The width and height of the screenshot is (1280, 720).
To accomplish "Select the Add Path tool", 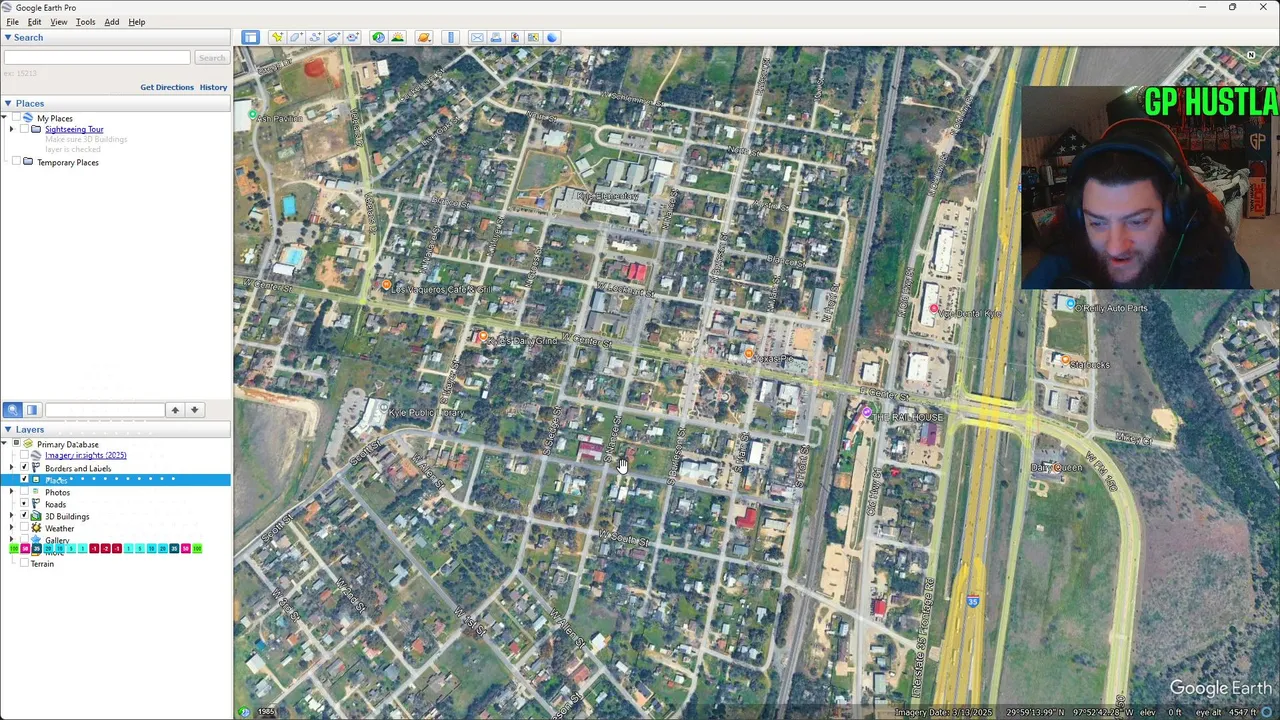I will tap(315, 37).
